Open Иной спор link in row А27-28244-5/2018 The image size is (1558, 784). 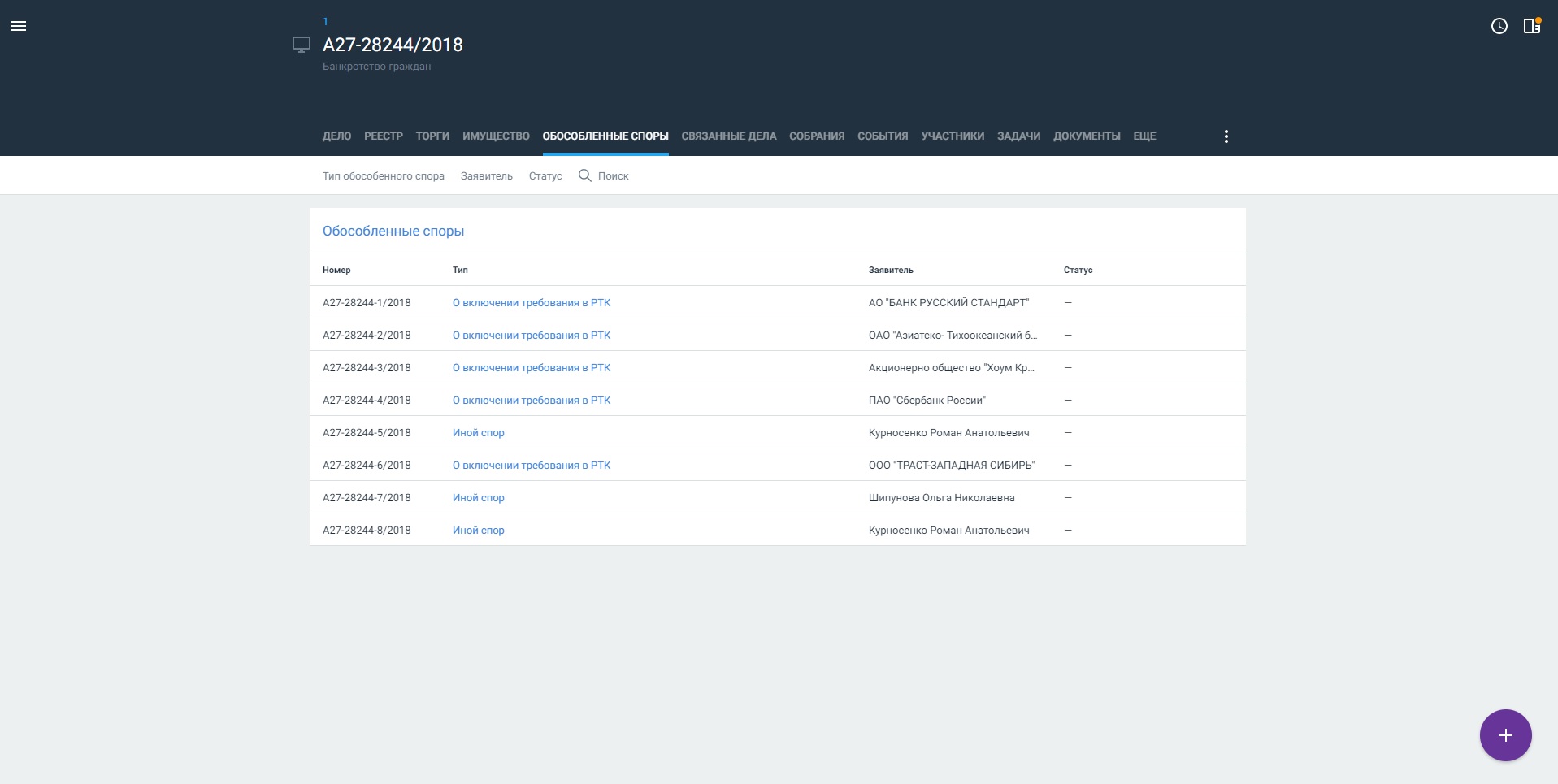coord(479,432)
